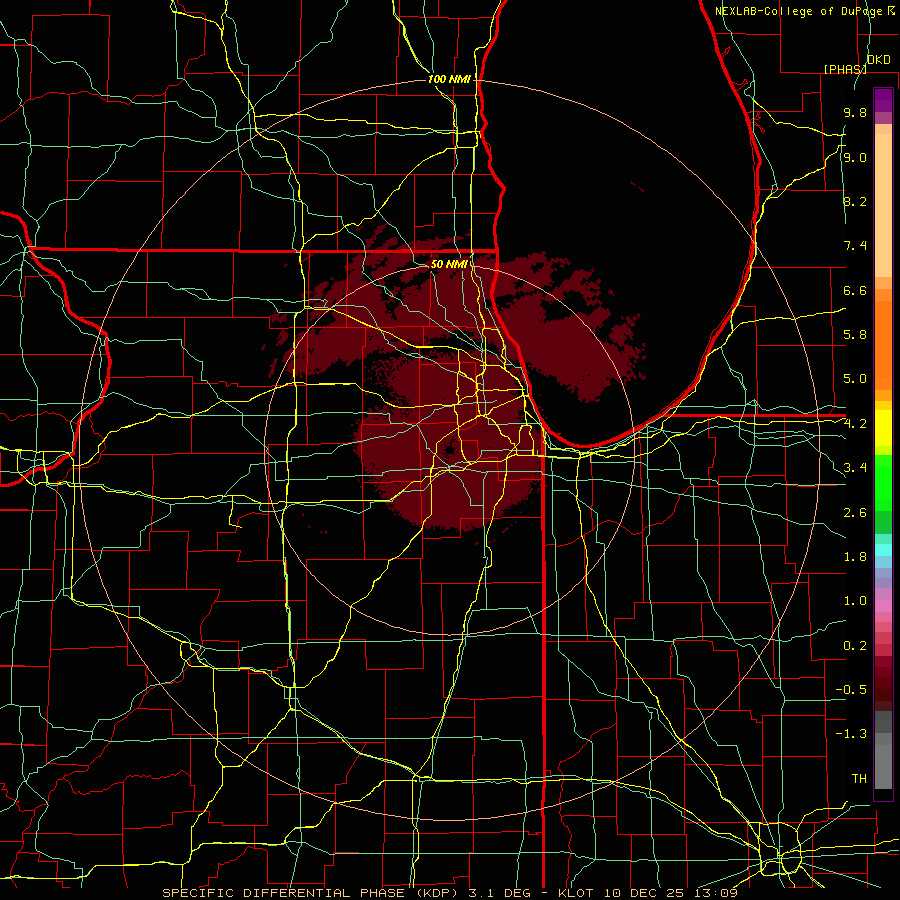Click the OKD label above the color scale
This screenshot has height=900, width=900.
[878, 60]
